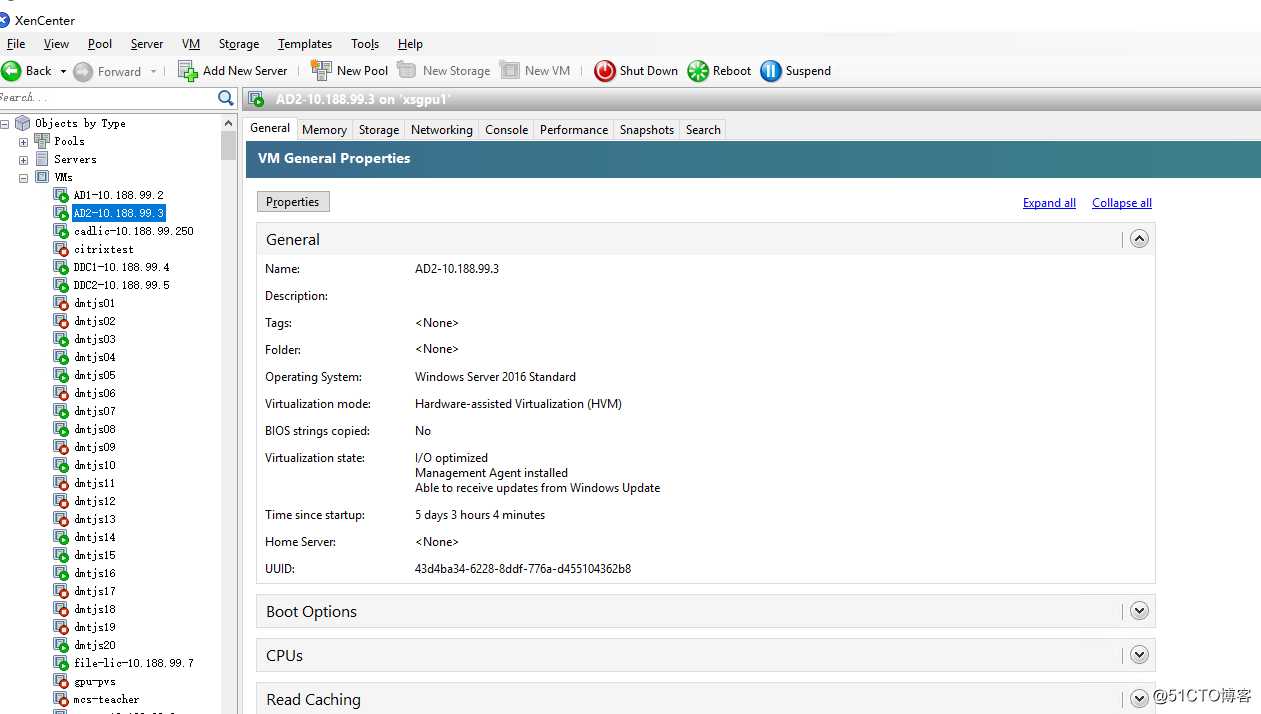Click the green Reboot icon
This screenshot has height=714, width=1261.
coord(698,71)
